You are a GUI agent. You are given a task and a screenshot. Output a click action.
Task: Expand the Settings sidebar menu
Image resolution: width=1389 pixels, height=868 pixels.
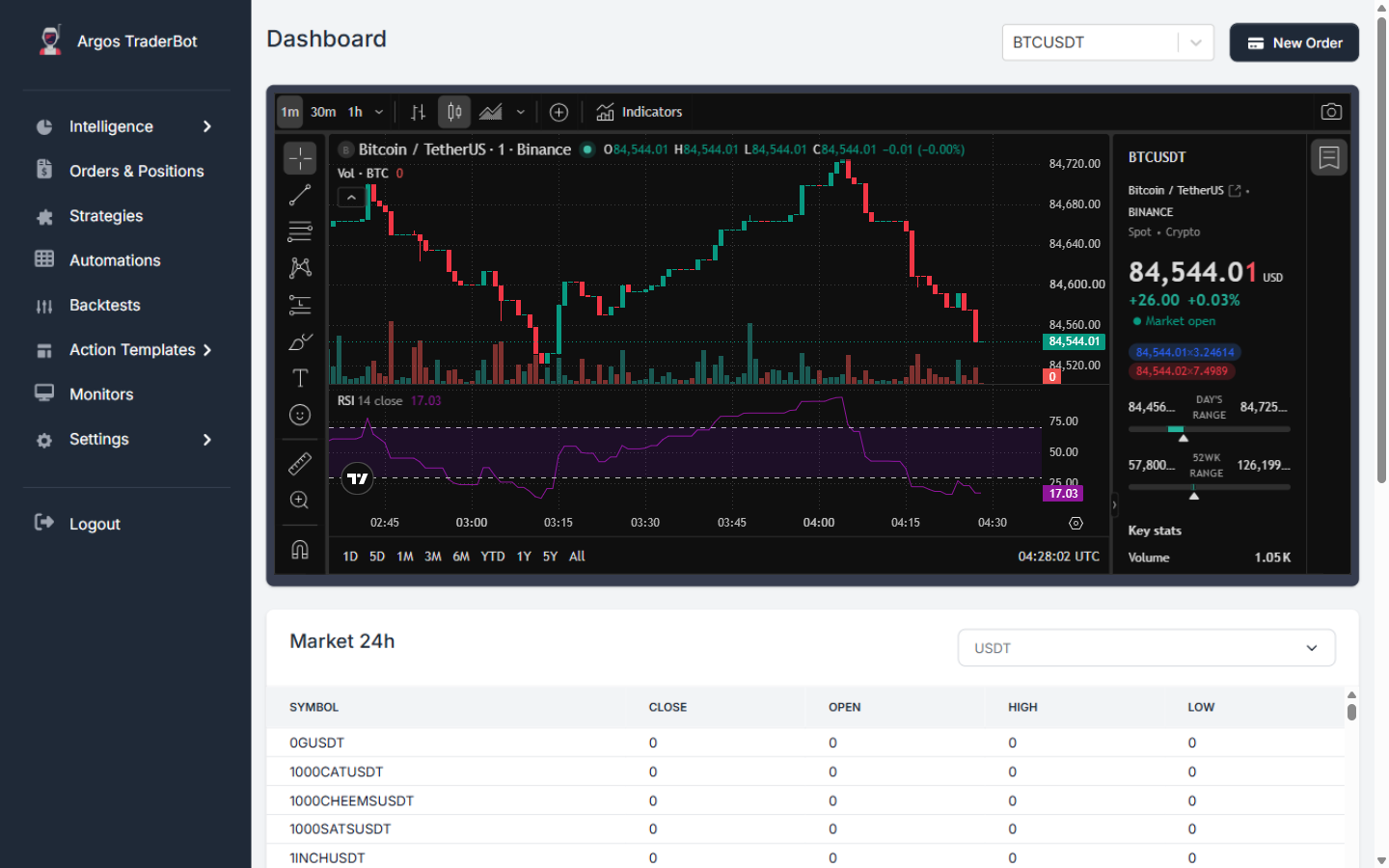point(126,440)
